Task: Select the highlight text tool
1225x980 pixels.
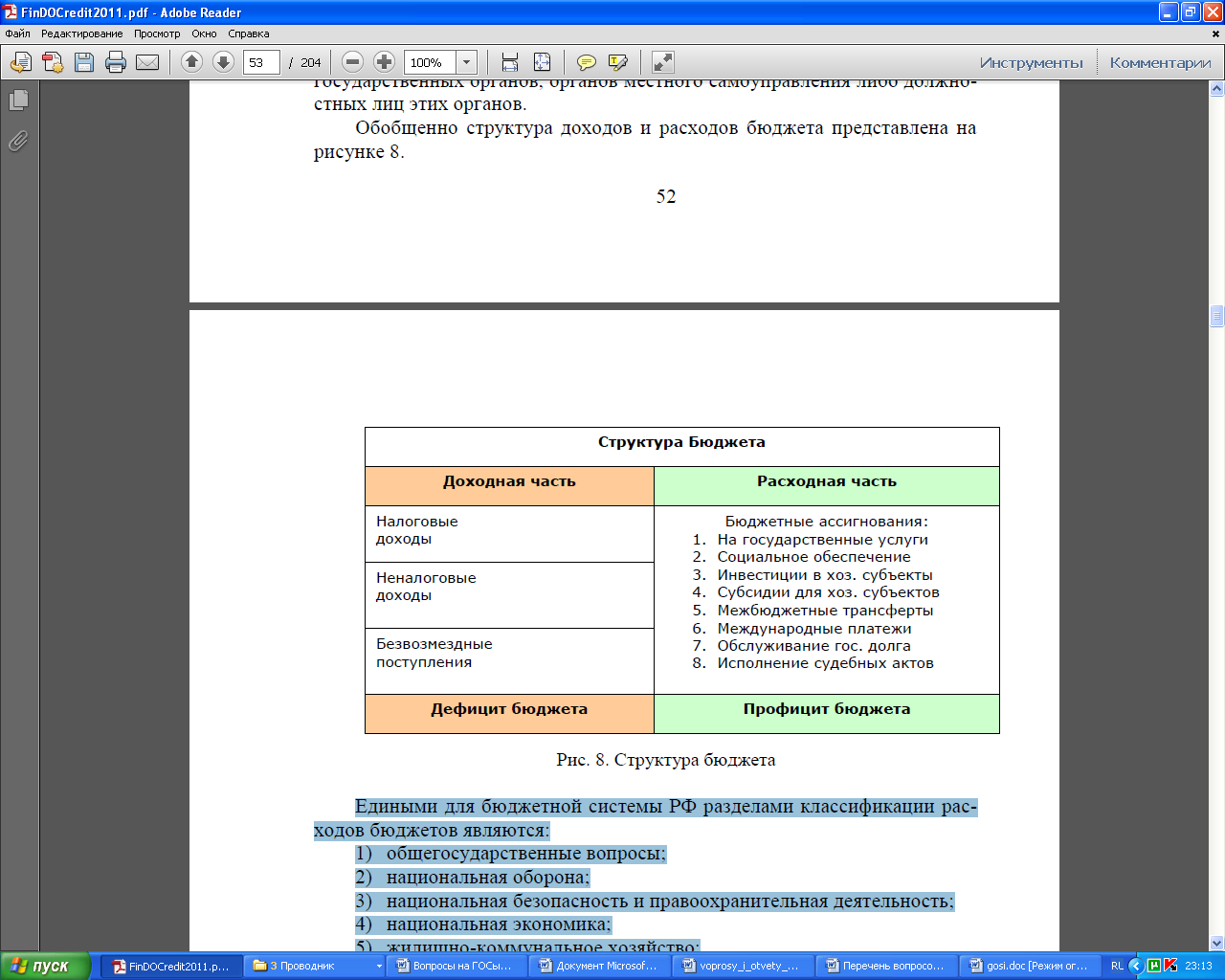Action: [x=618, y=62]
